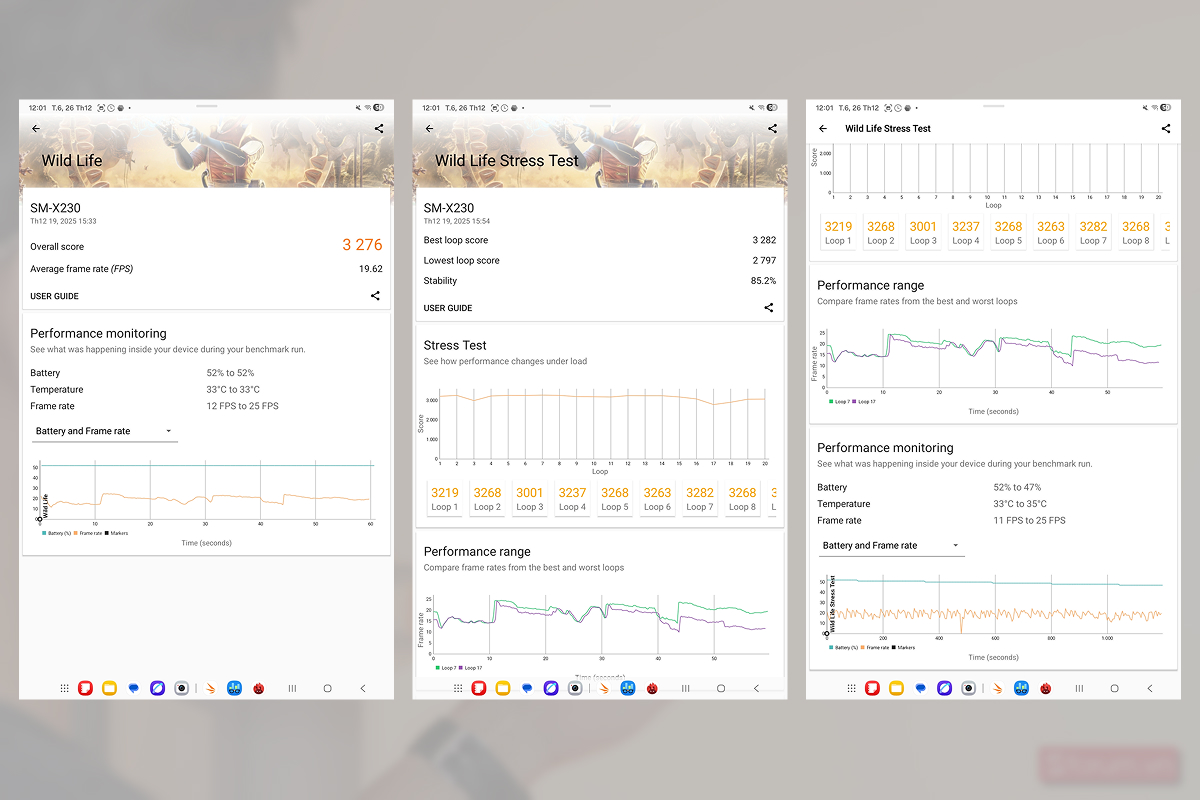
Task: Open Battery and Frame rate dropdown on right screen
Action: click(891, 545)
